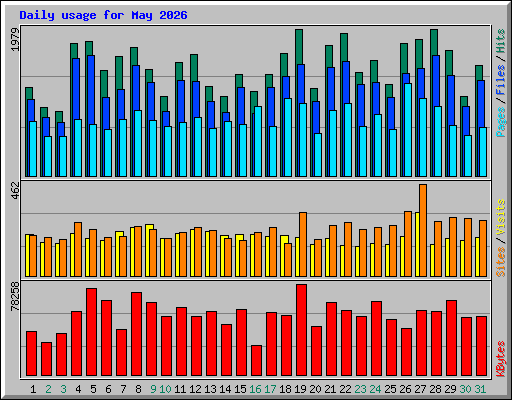Select day label 14 on the axis
This screenshot has height=400, width=512.
[x=225, y=389]
